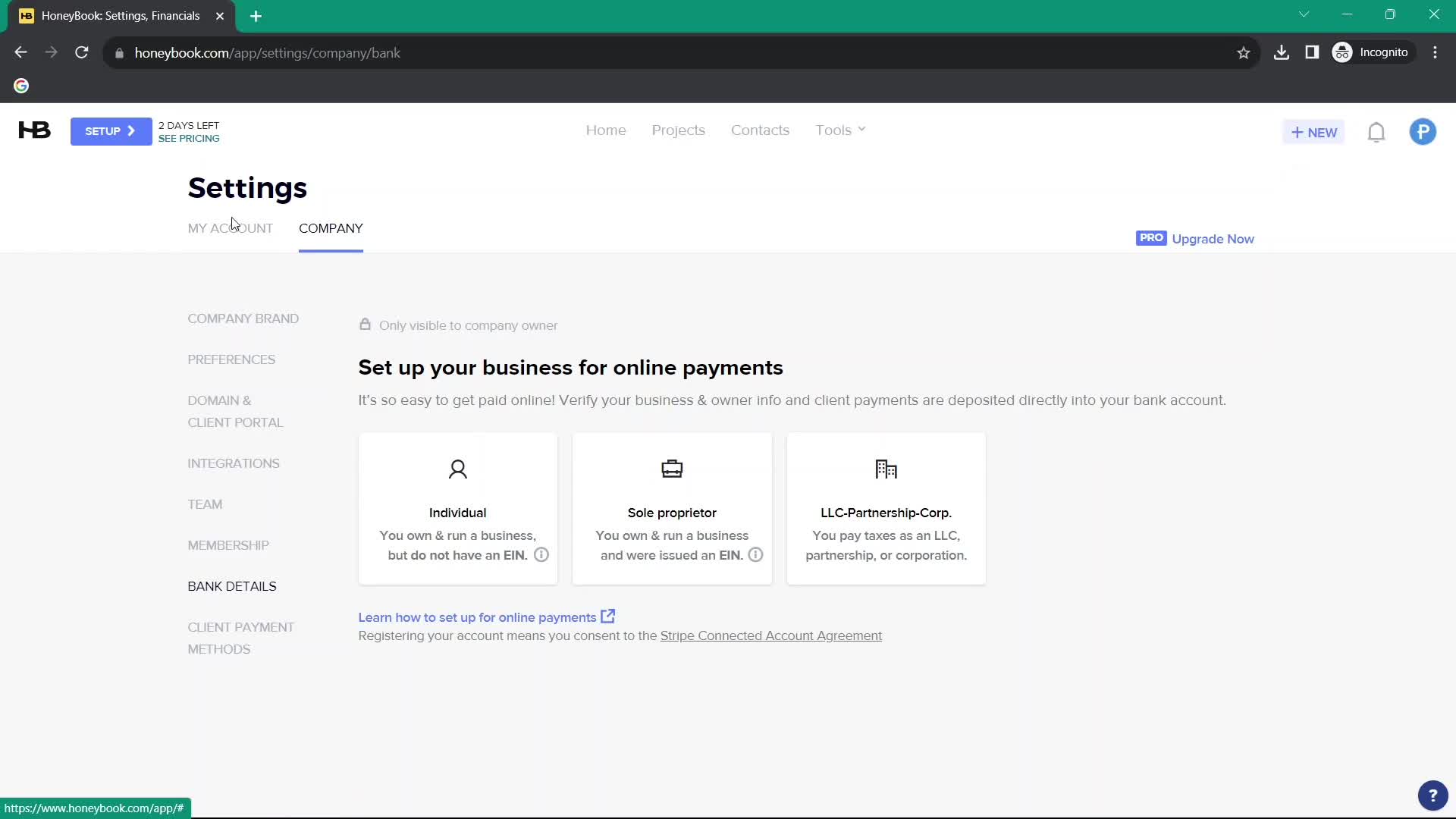Select the COMPANY tab
Screen dimensions: 1456x819
(331, 228)
